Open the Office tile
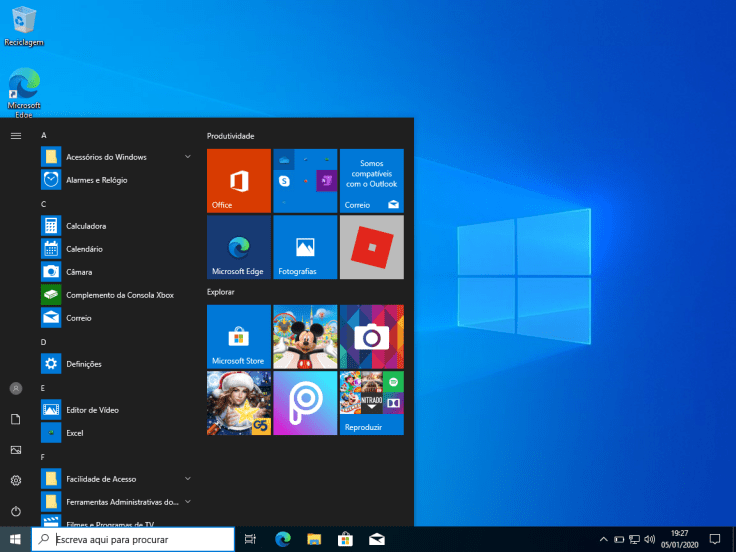Screen dimensions: 736x552 [x=238, y=181]
